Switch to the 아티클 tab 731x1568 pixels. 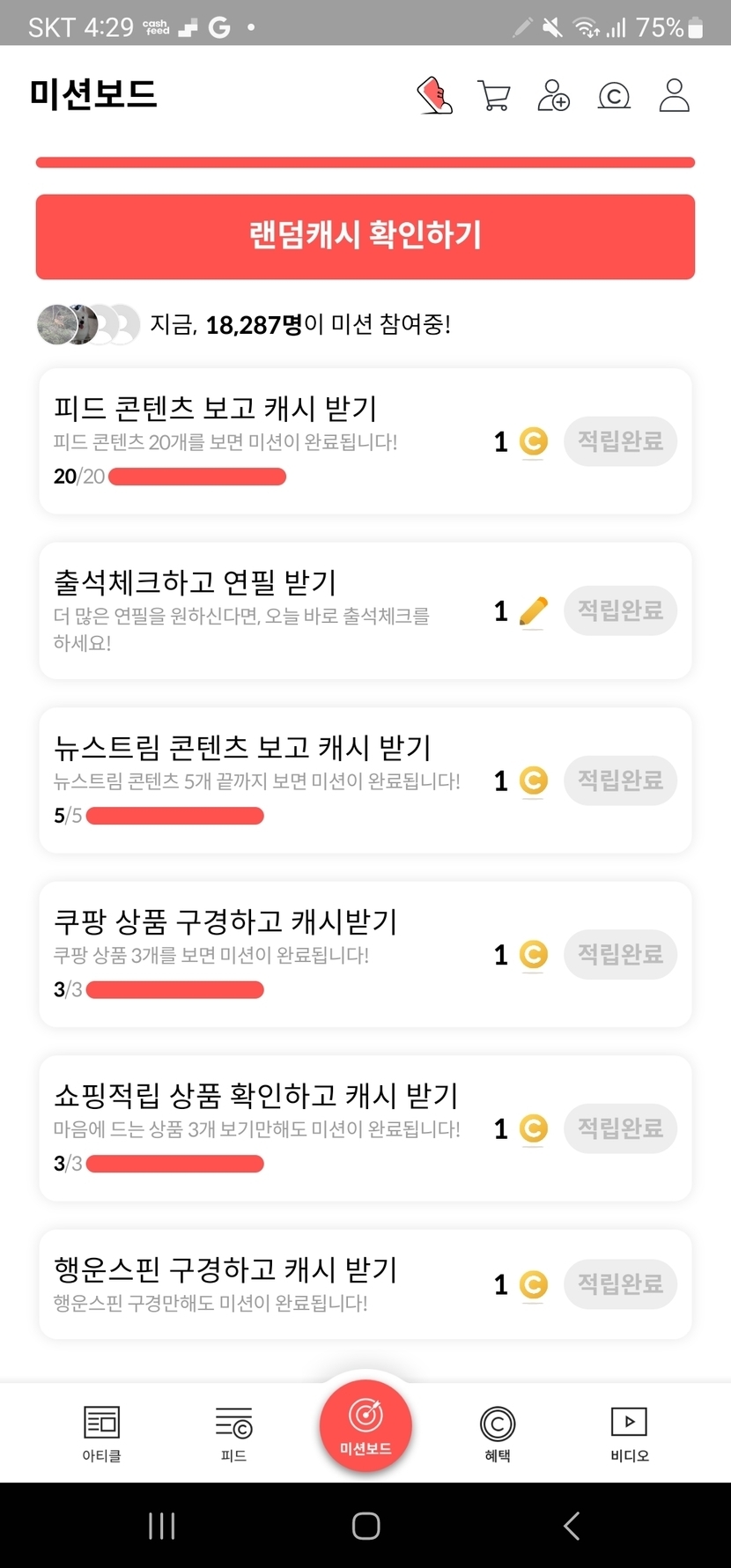[101, 1432]
